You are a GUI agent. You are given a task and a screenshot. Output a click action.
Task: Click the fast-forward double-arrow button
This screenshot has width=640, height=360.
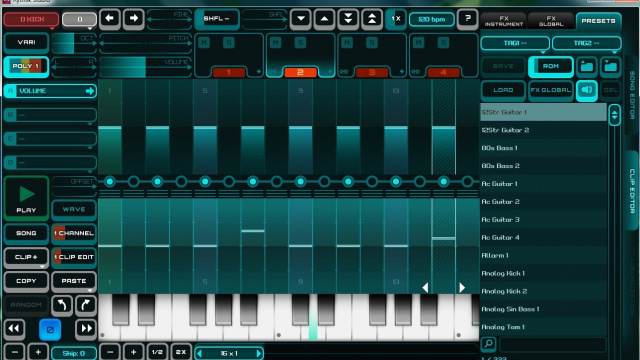(86, 329)
